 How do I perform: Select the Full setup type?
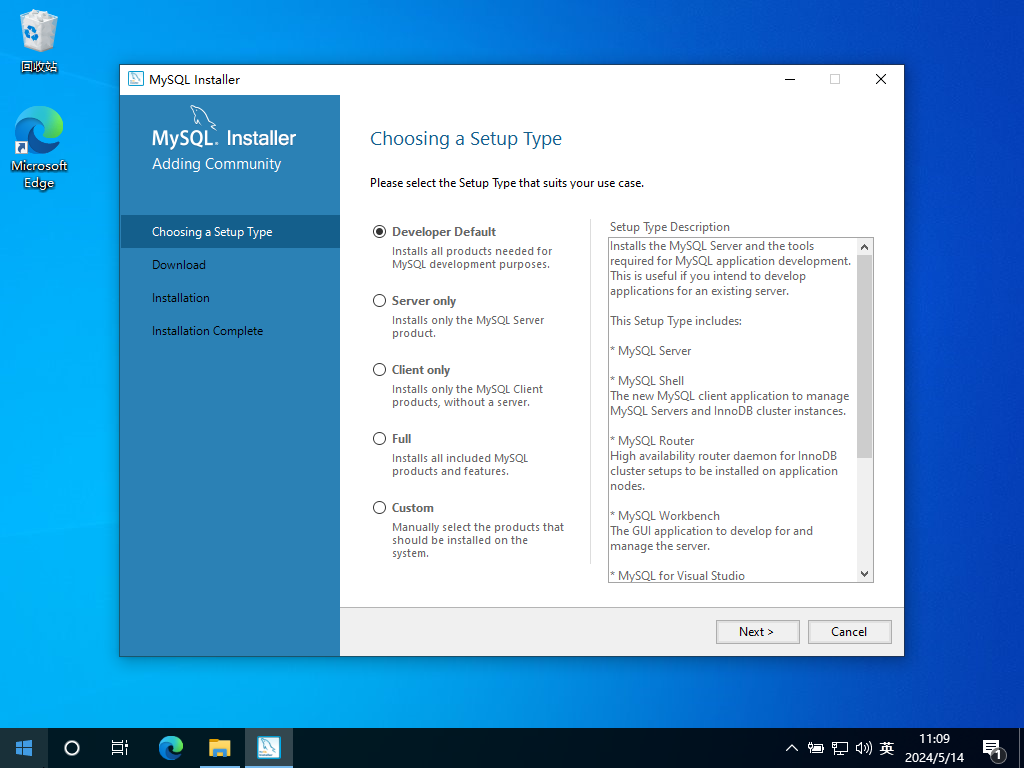(380, 439)
